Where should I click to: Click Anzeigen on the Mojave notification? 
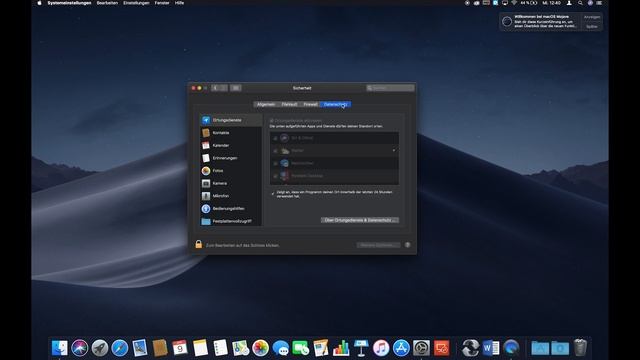pos(592,17)
